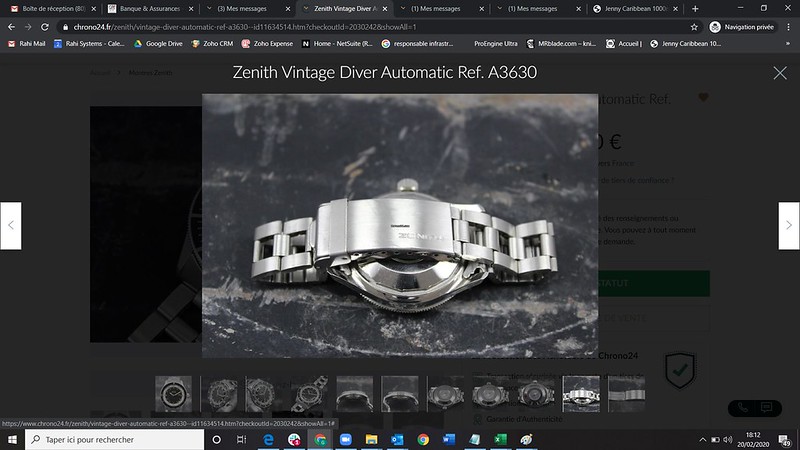The width and height of the screenshot is (800, 450).
Task: Open Excel from taskbar
Action: pos(500,439)
